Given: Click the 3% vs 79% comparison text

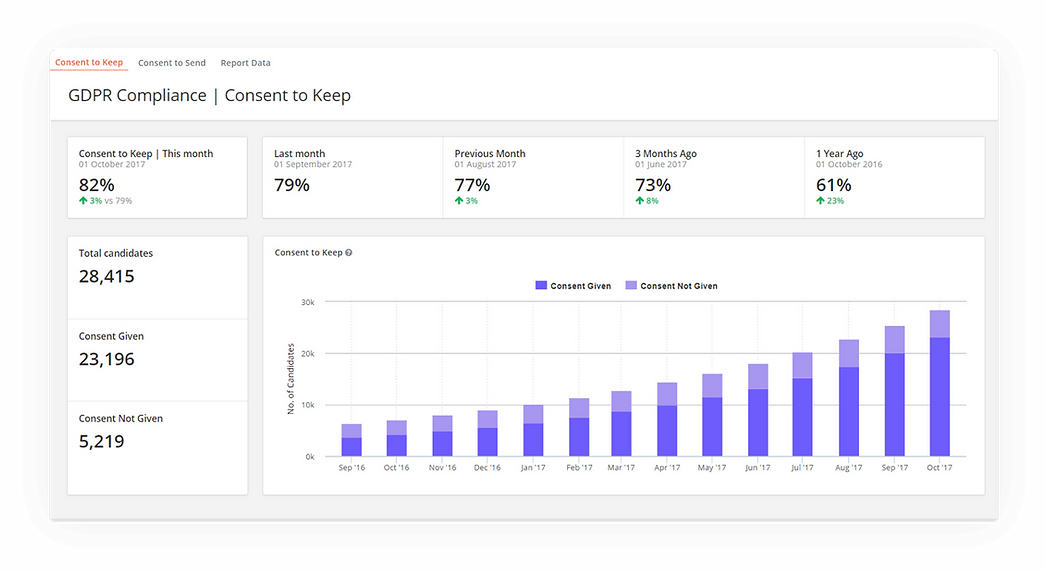Looking at the screenshot, I should click(x=111, y=200).
